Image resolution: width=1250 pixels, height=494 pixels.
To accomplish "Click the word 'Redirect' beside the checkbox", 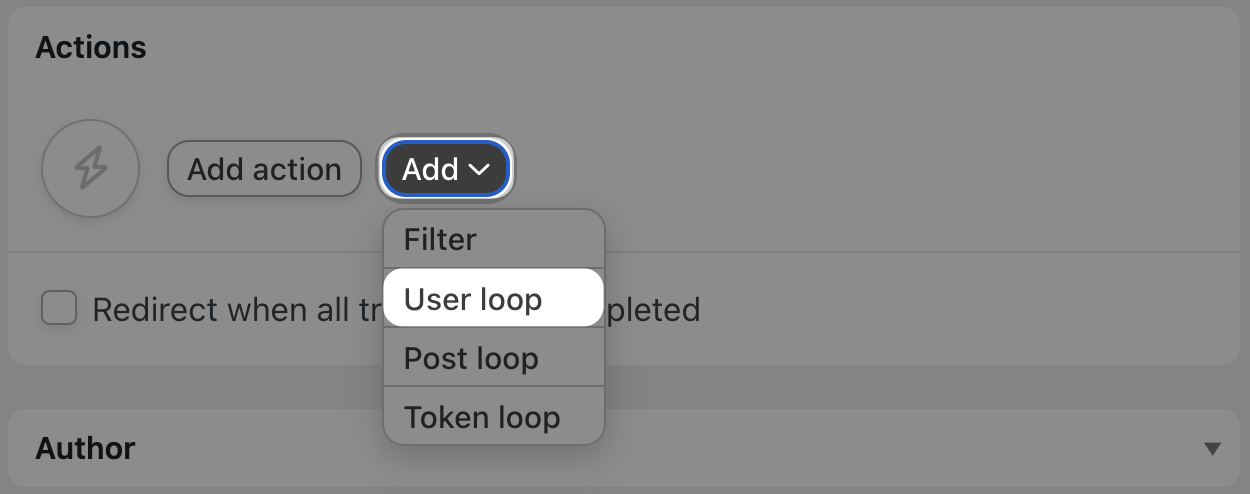I will click(x=155, y=310).
